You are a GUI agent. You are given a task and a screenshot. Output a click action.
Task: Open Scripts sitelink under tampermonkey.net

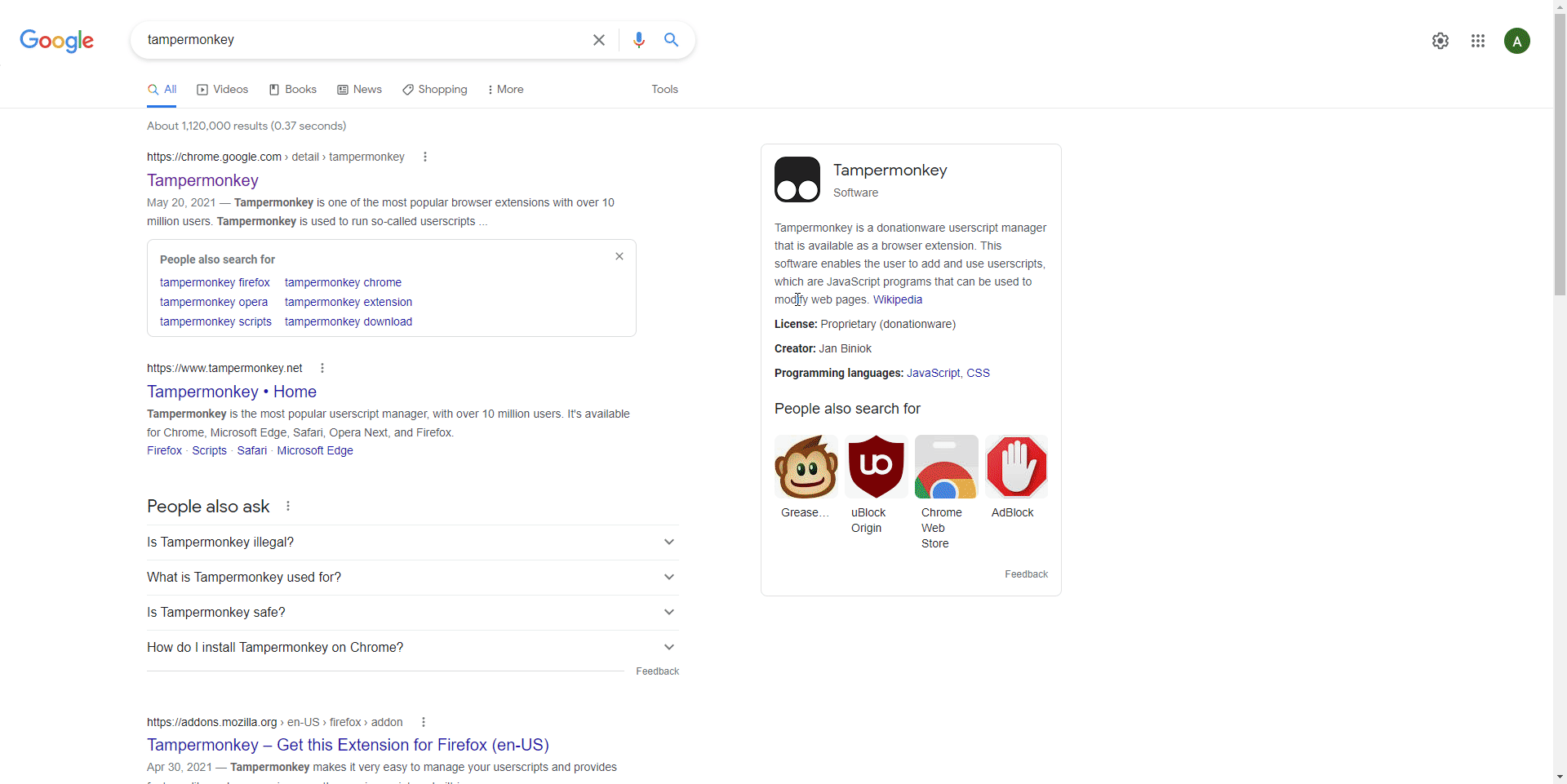tap(209, 451)
